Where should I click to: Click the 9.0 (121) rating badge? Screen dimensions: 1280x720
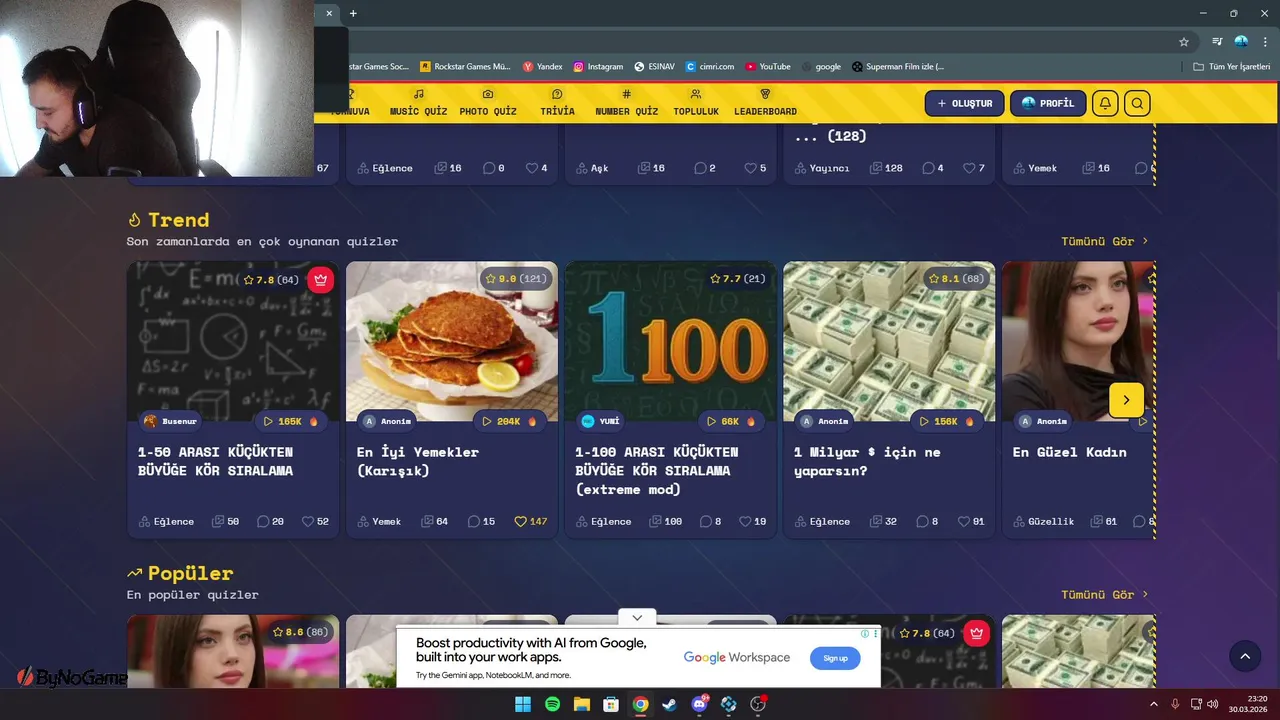516,279
